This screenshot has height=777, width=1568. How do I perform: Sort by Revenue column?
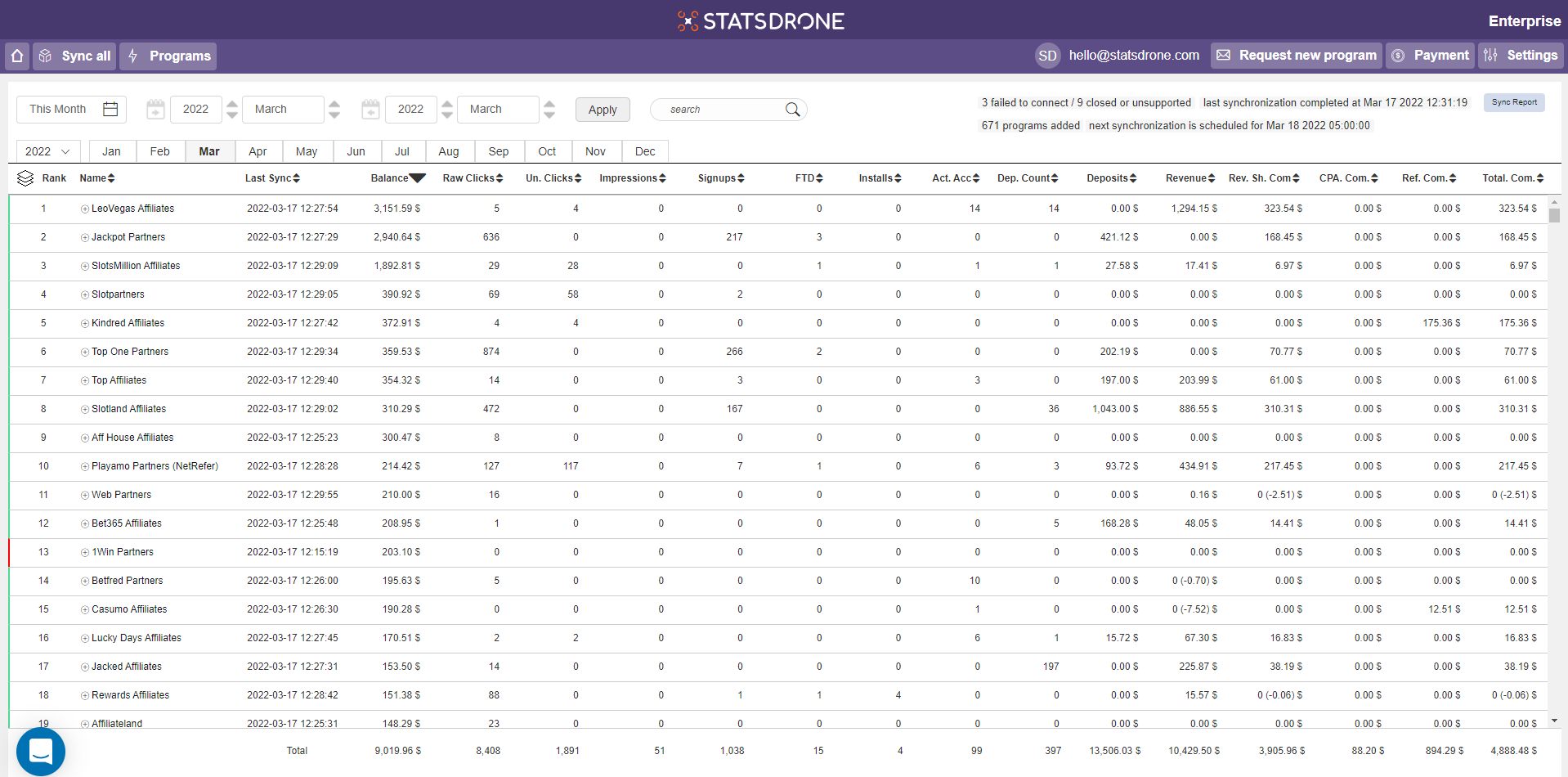(1190, 178)
